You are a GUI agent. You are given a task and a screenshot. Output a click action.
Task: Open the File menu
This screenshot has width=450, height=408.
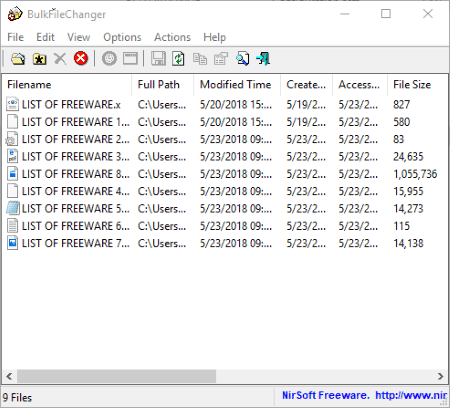[16, 37]
